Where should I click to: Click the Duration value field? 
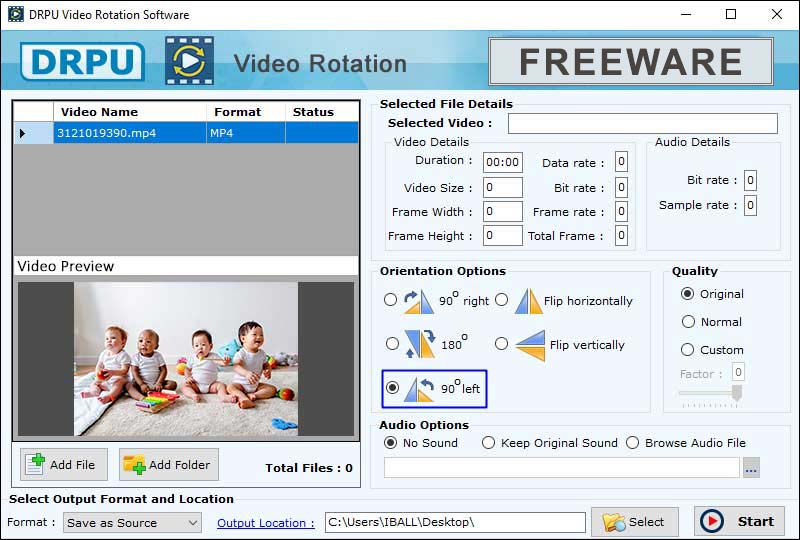click(x=503, y=162)
